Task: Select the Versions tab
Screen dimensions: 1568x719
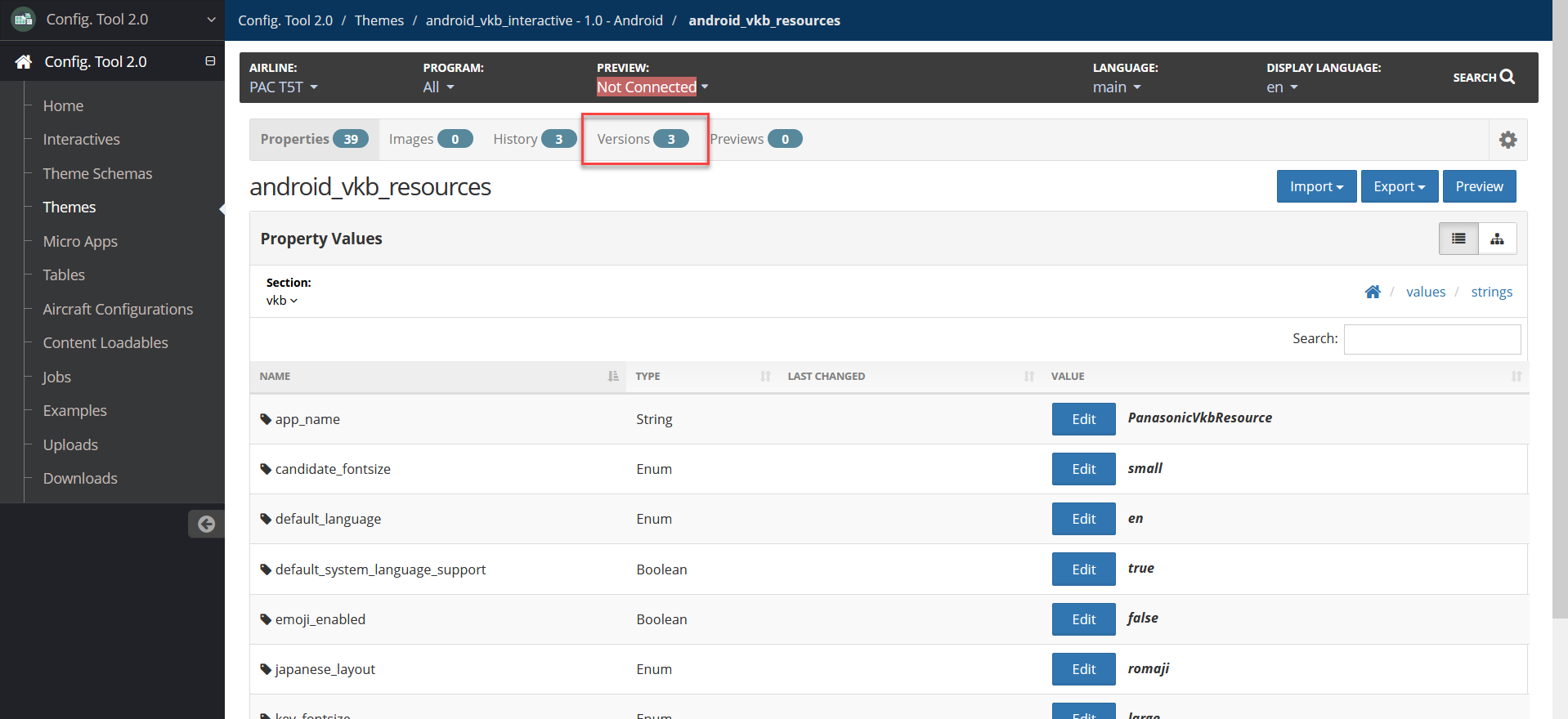Action: coord(643,139)
